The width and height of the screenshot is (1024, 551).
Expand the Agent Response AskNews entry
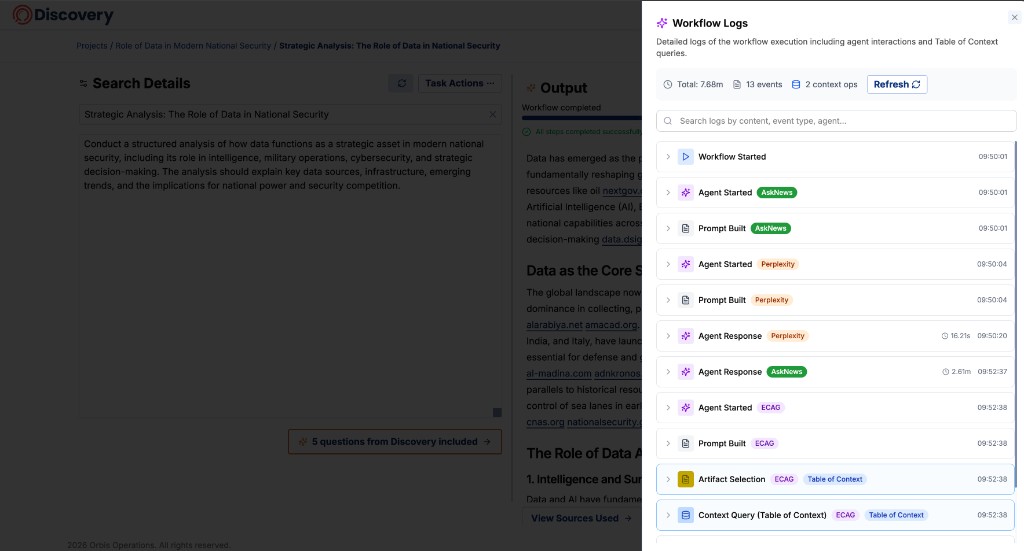(667, 372)
